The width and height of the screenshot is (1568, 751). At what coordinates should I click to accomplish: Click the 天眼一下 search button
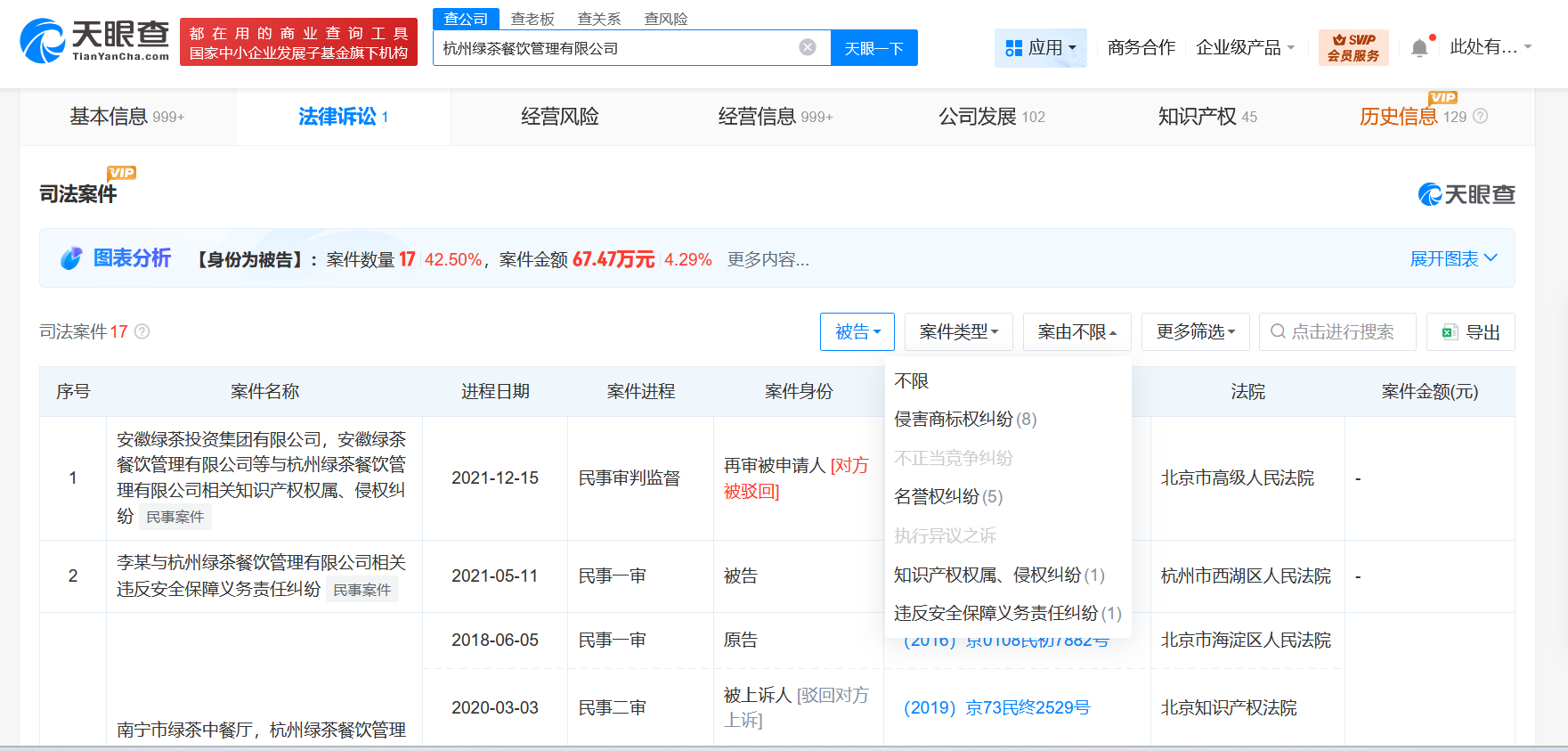pyautogui.click(x=873, y=48)
